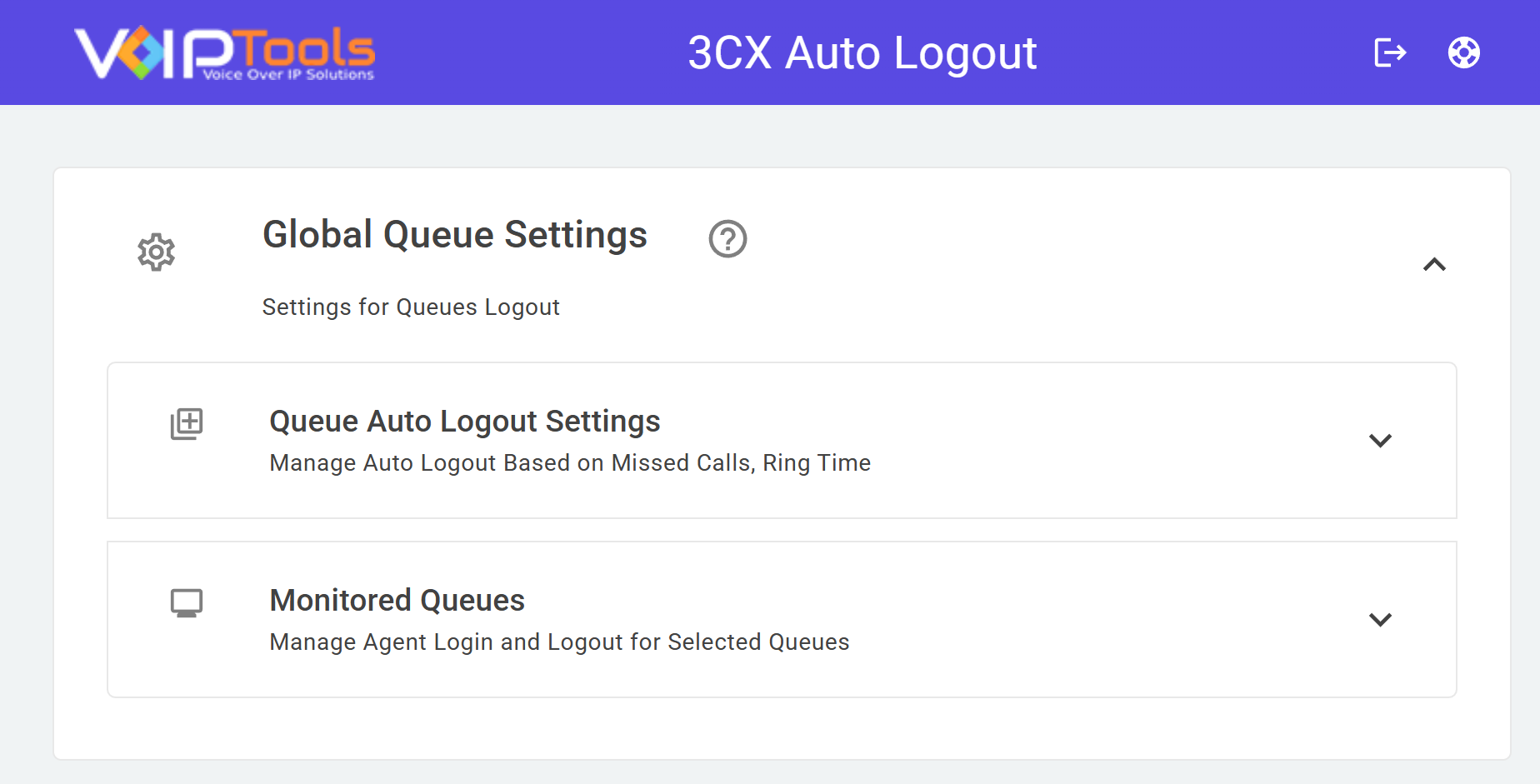Expand Queue Auto Logout Settings using its chevron
1540x784 pixels.
click(x=1381, y=441)
